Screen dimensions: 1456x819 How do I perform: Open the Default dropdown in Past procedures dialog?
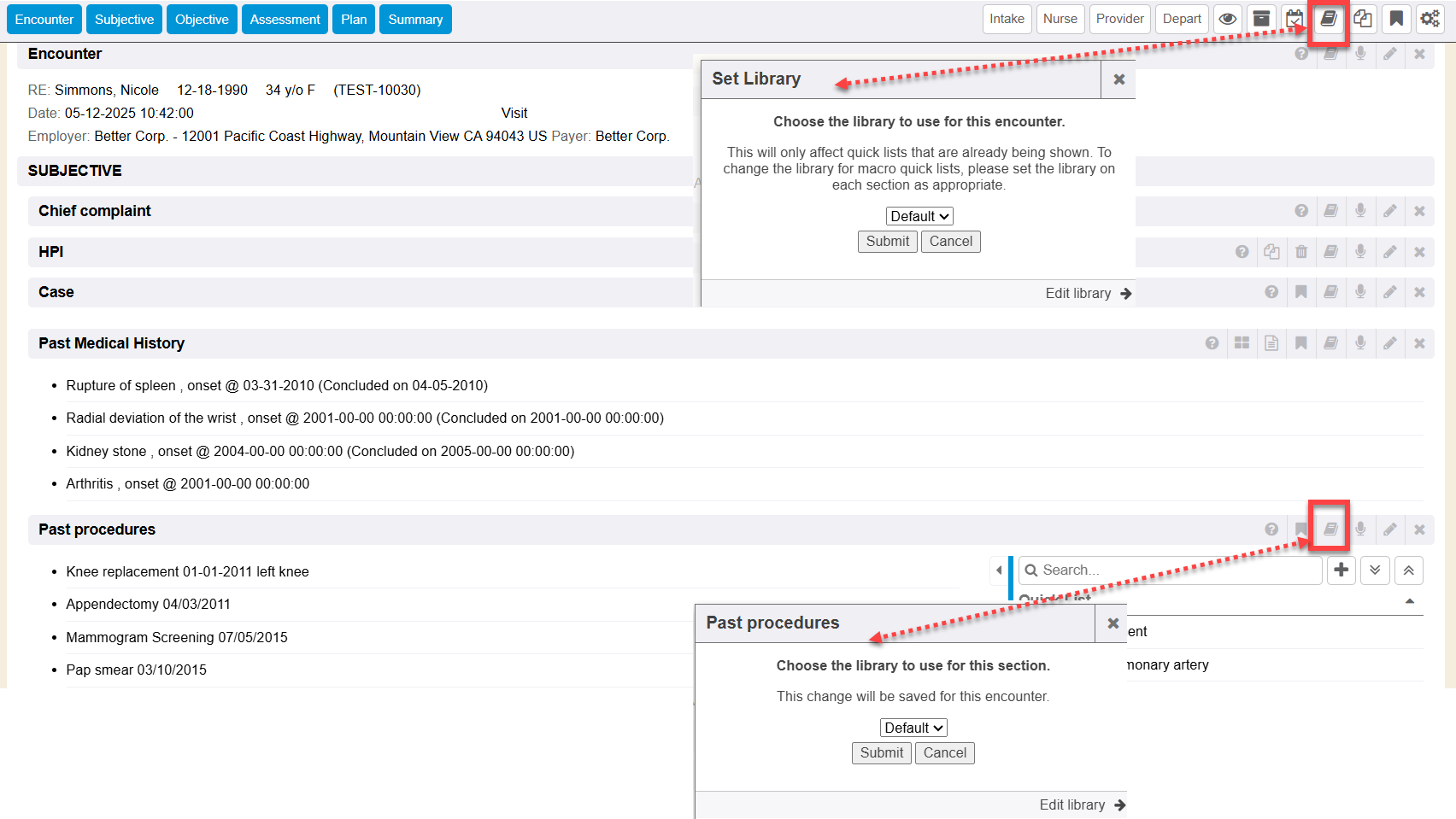[x=913, y=728]
